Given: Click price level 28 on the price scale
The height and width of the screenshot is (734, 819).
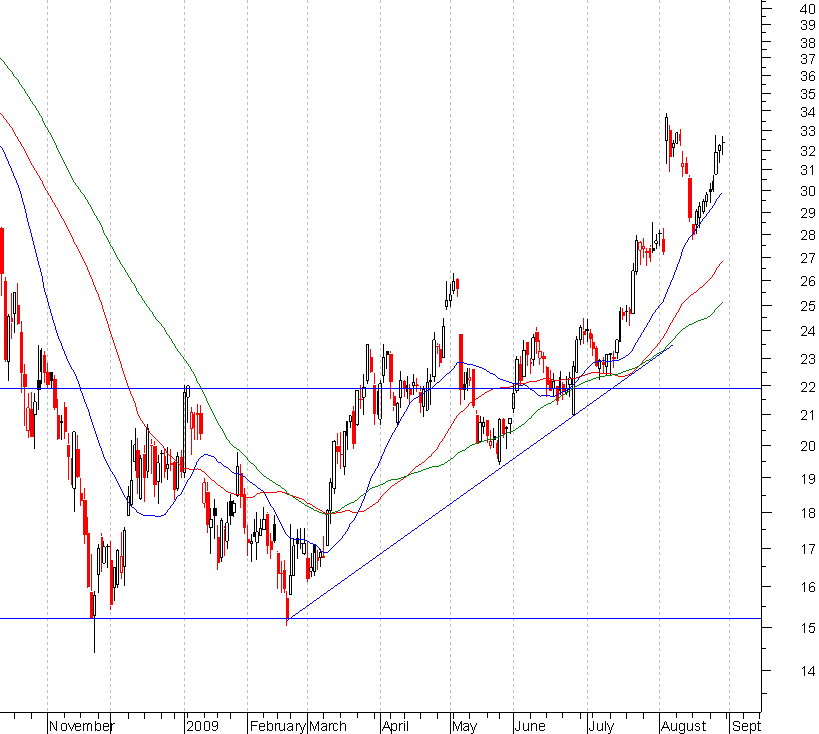Looking at the screenshot, I should (808, 236).
